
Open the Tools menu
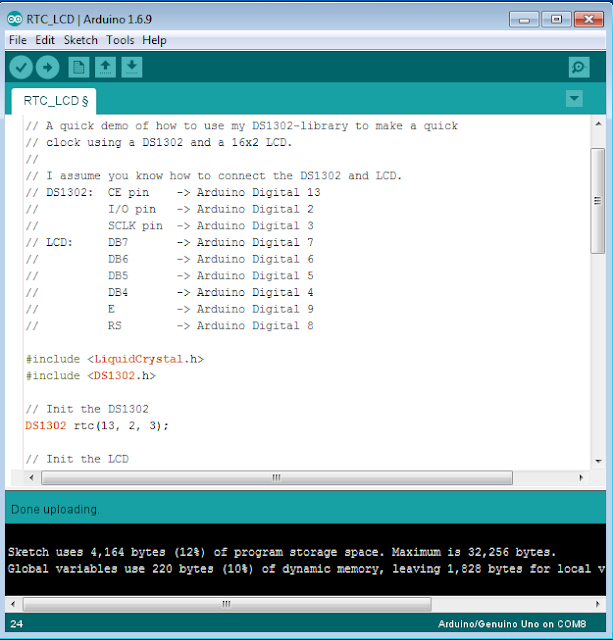click(x=120, y=40)
